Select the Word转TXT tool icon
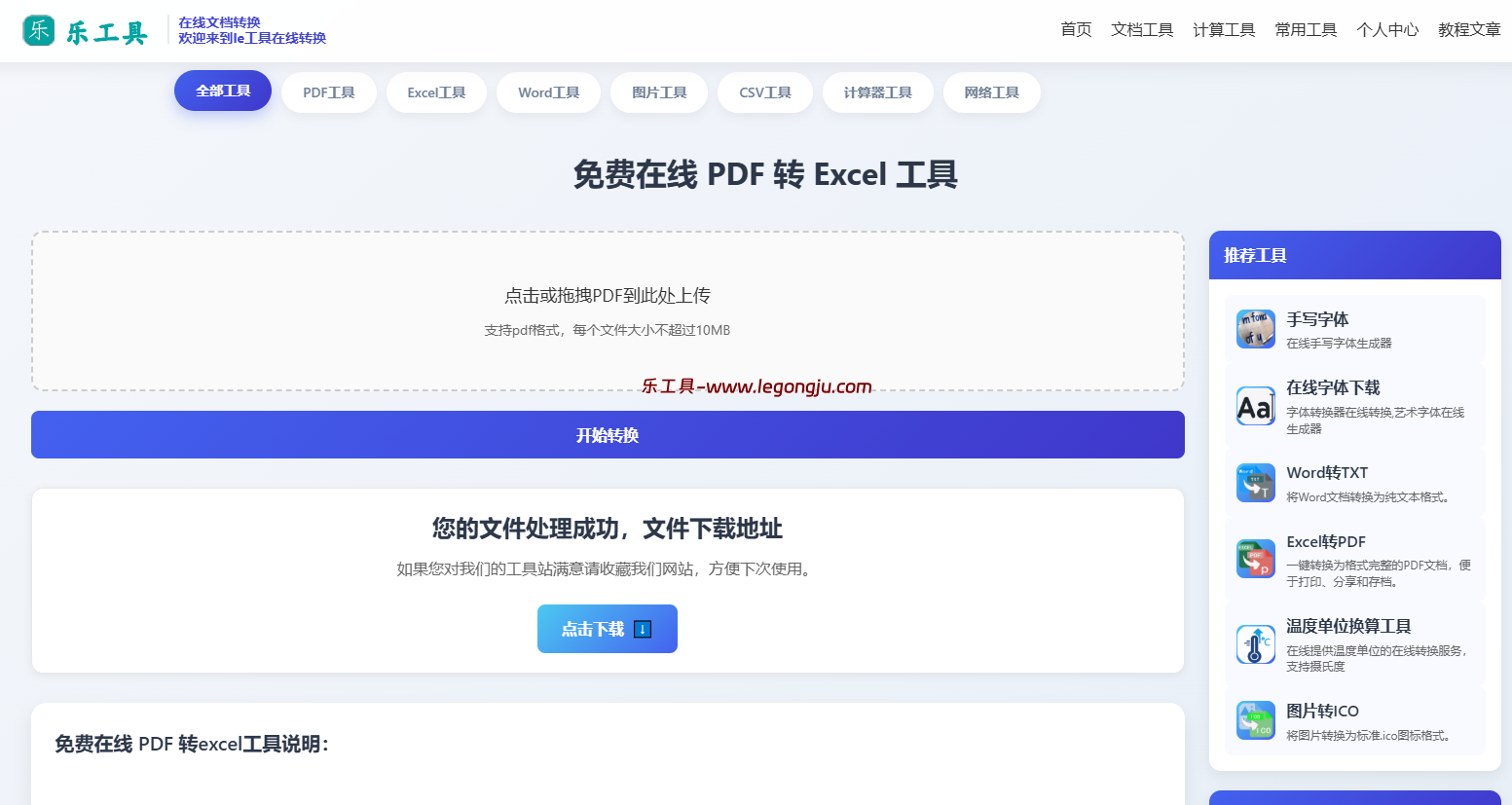Image resolution: width=1512 pixels, height=805 pixels. (1255, 483)
